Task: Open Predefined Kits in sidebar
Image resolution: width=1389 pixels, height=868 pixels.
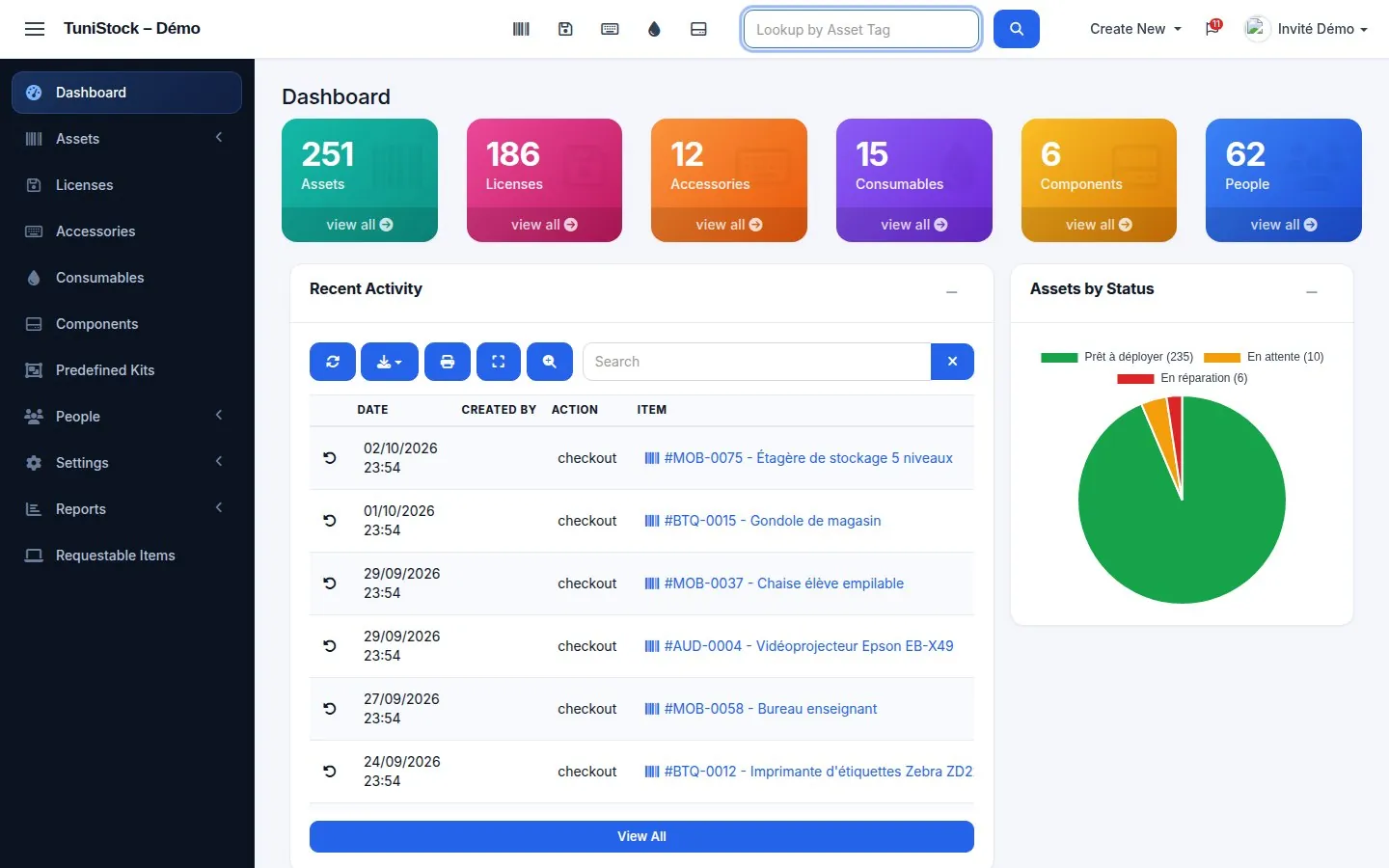Action: tap(126, 370)
